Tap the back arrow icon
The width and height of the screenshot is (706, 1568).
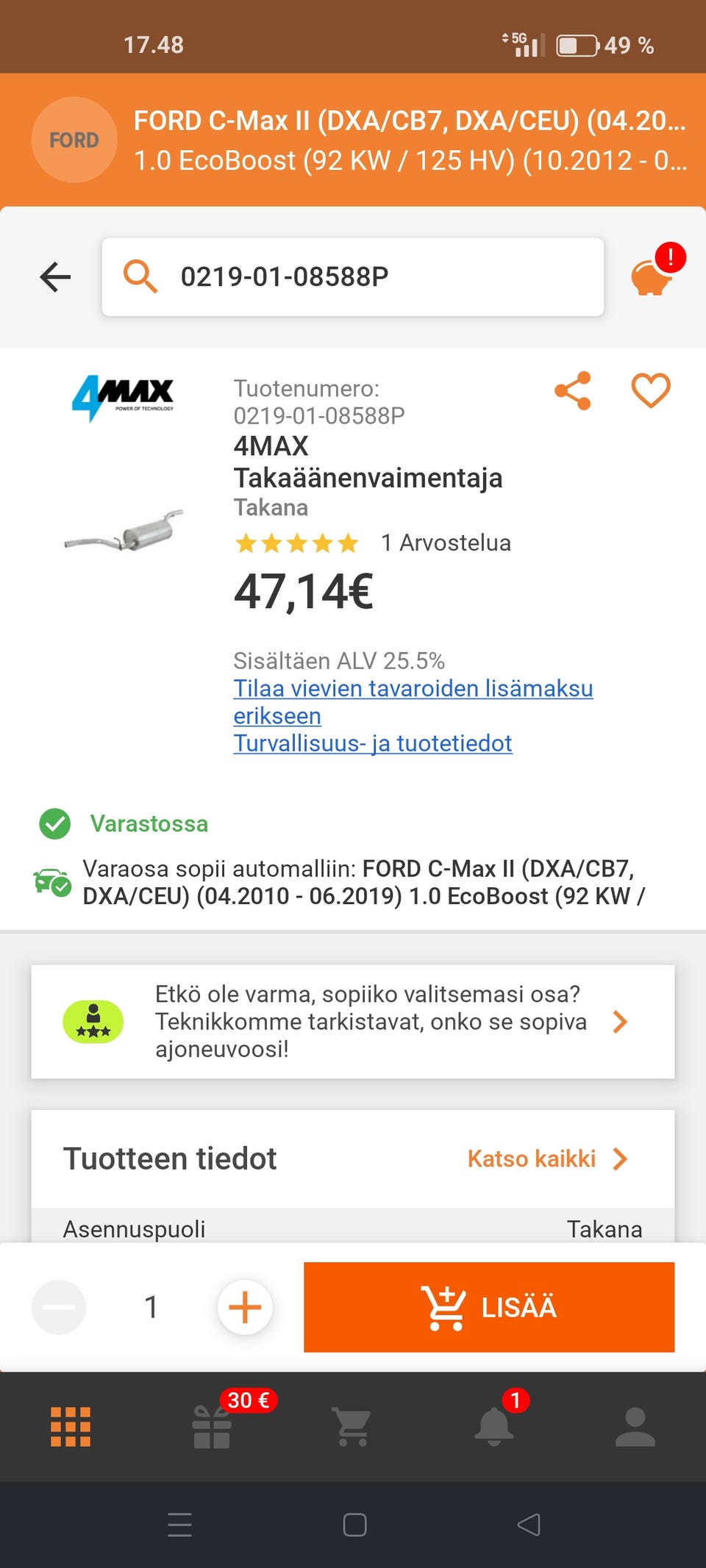coord(55,277)
